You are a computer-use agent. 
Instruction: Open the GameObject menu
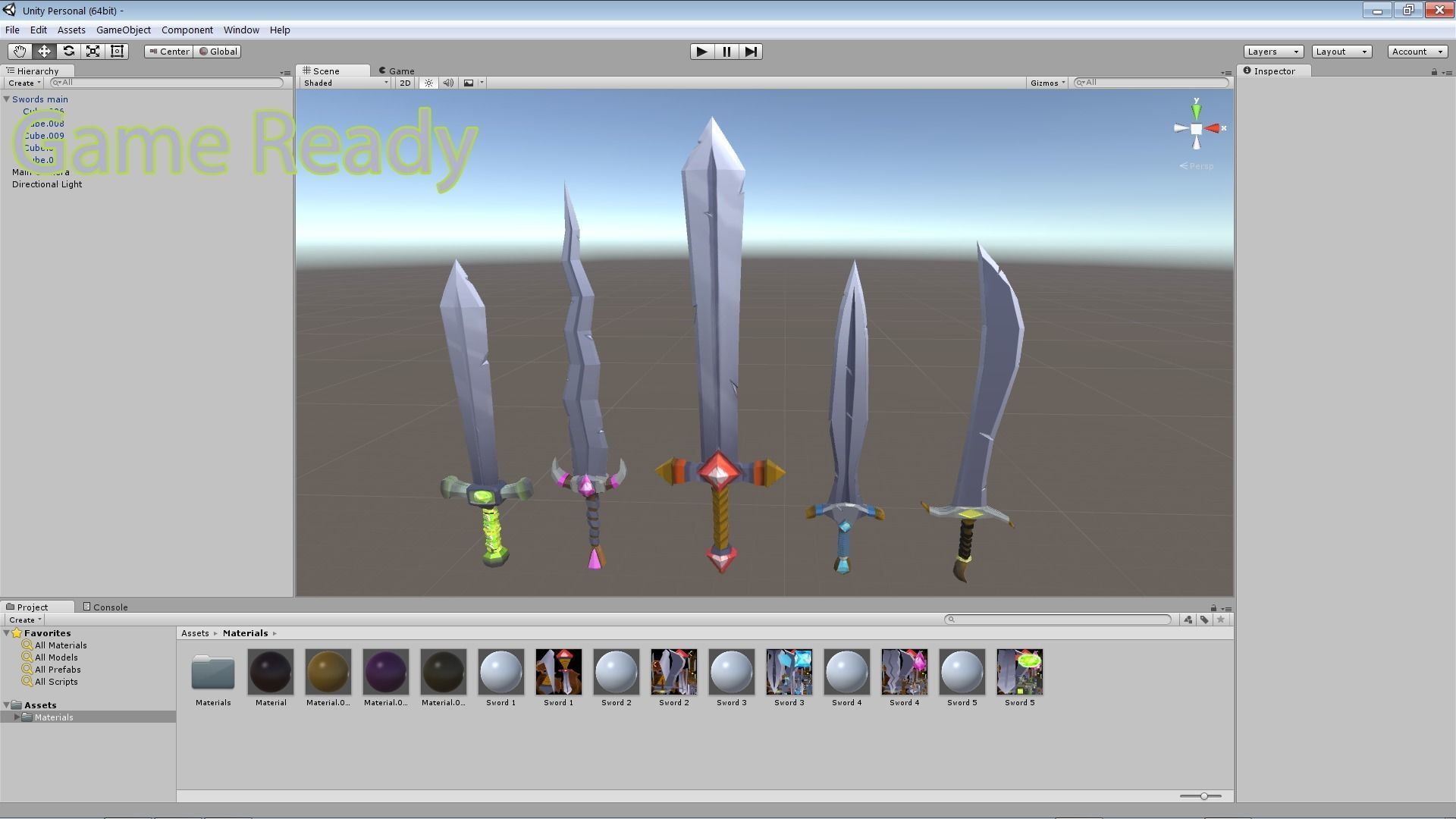coord(124,30)
